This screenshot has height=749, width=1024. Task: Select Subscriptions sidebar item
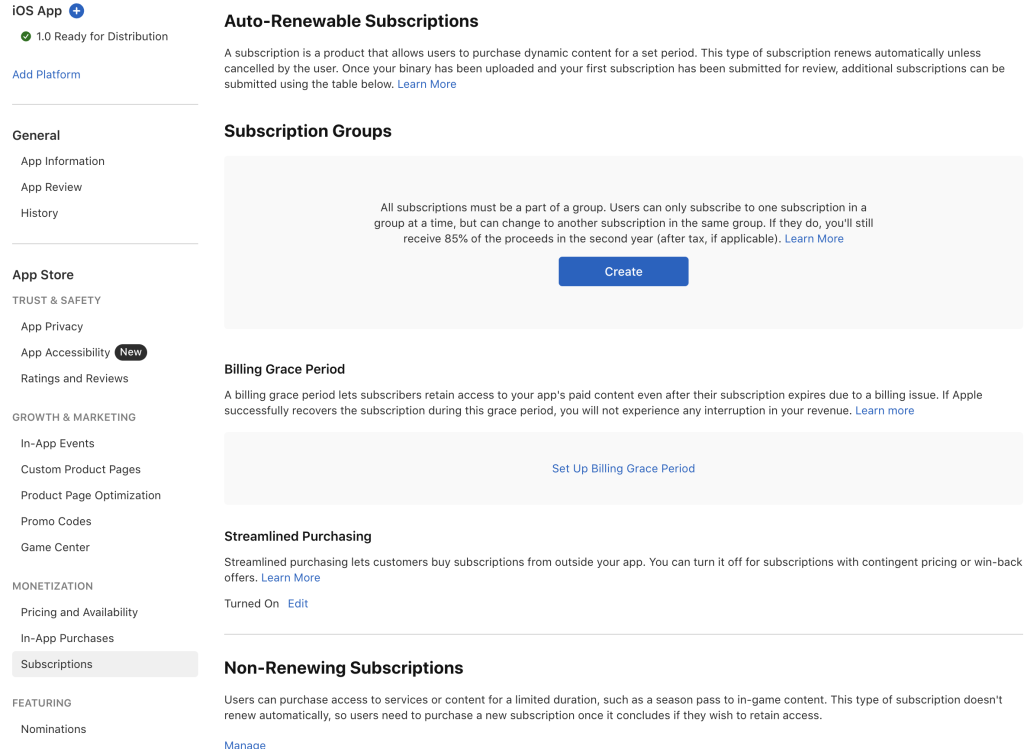[x=105, y=664]
